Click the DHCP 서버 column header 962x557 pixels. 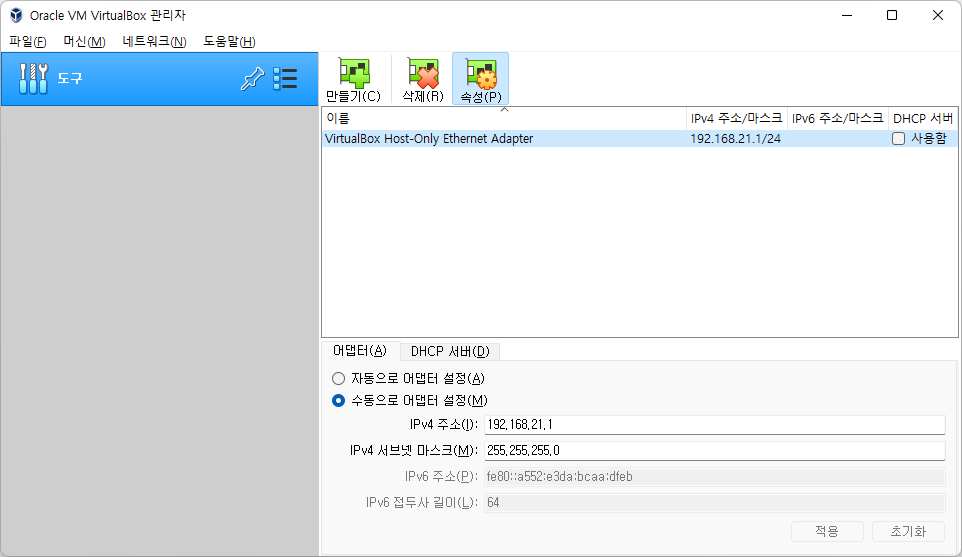(923, 118)
